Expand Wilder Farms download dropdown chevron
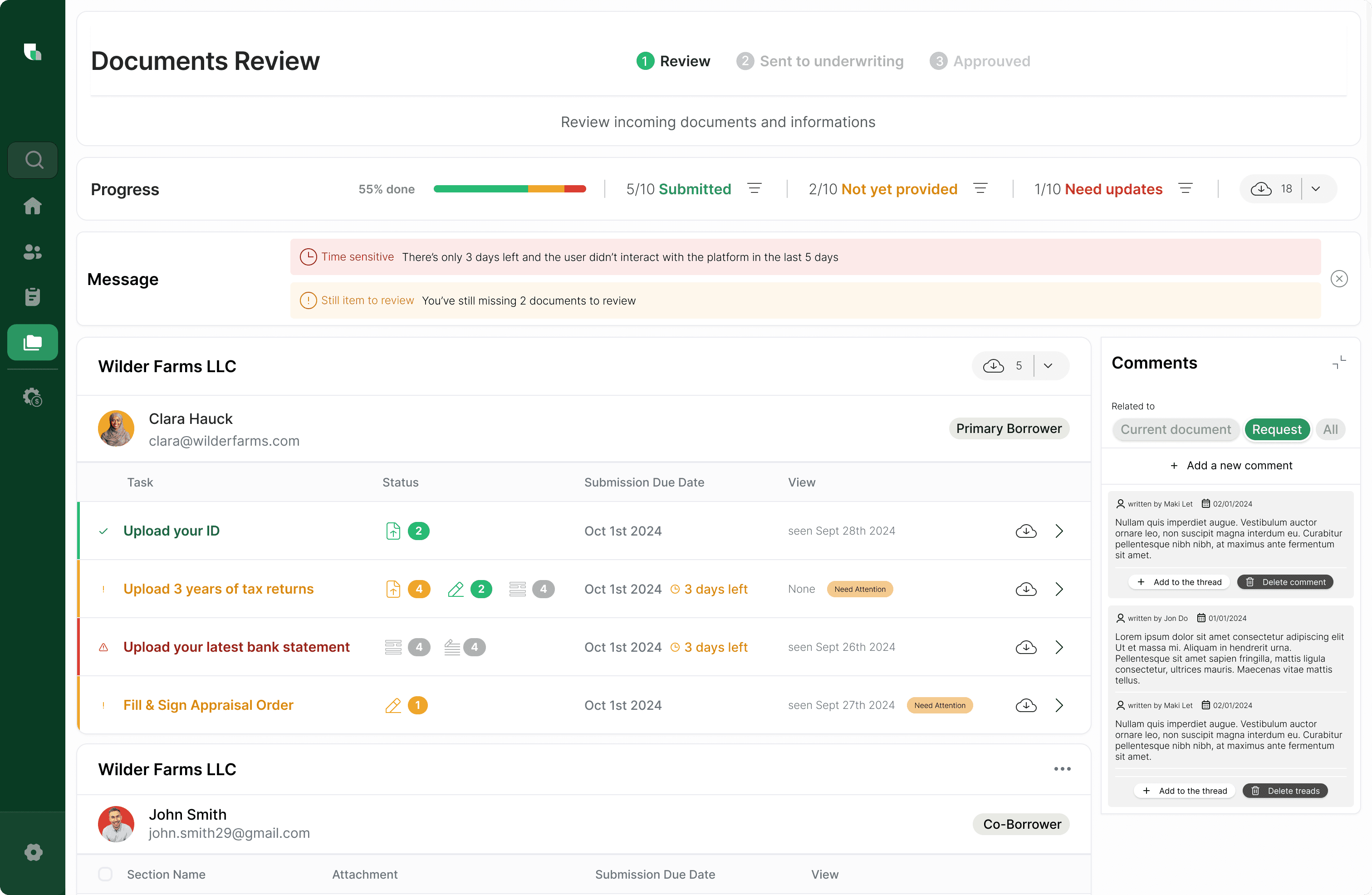Screen dimensions: 1372x895 pyautogui.click(x=1048, y=366)
